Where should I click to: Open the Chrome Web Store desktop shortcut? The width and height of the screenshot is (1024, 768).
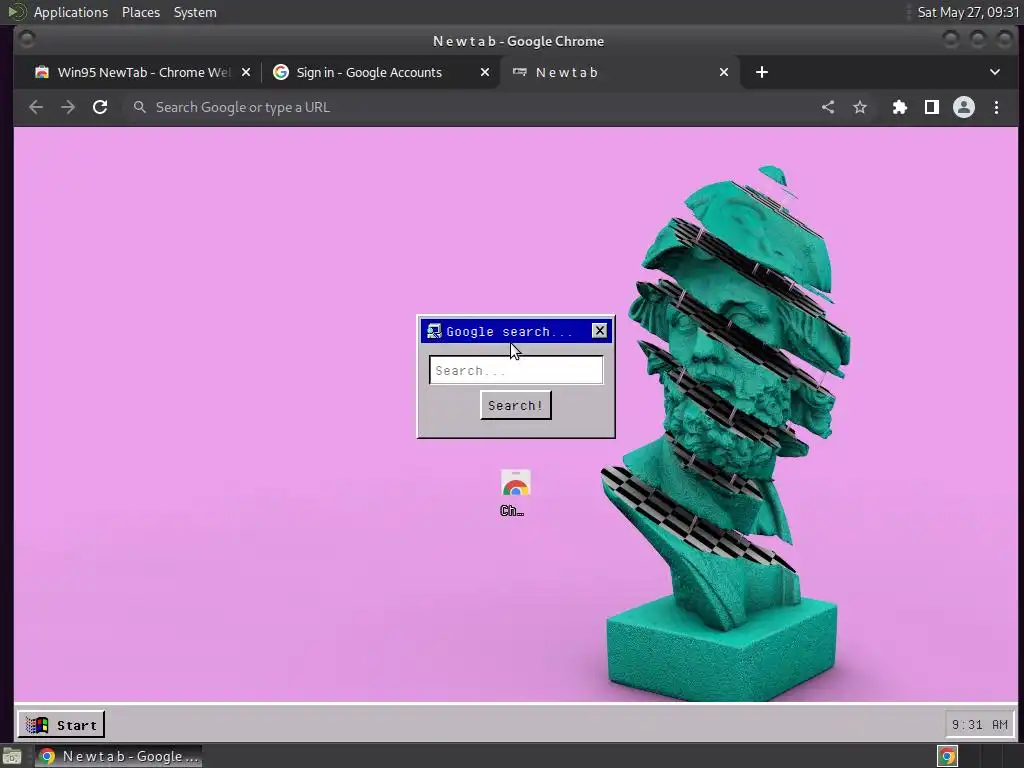(x=515, y=493)
